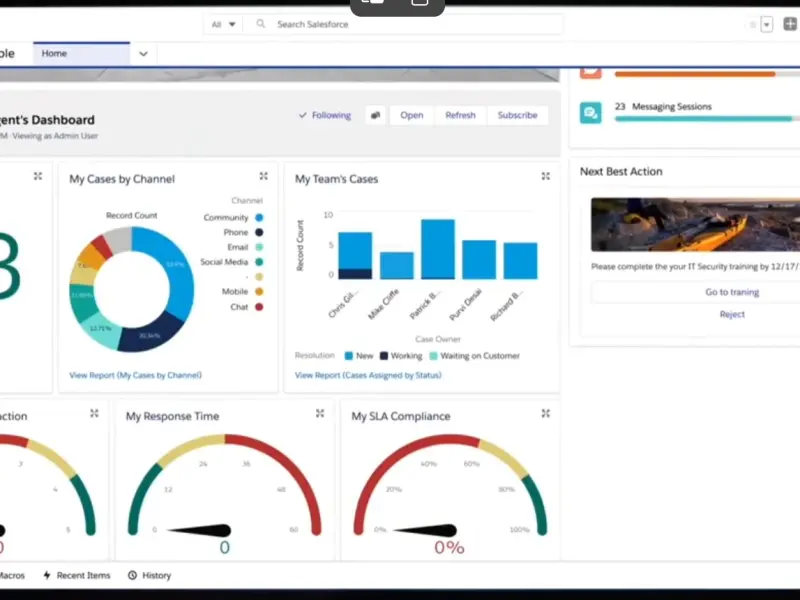
Task: Open Recent Items in utility bar
Action: pos(76,575)
